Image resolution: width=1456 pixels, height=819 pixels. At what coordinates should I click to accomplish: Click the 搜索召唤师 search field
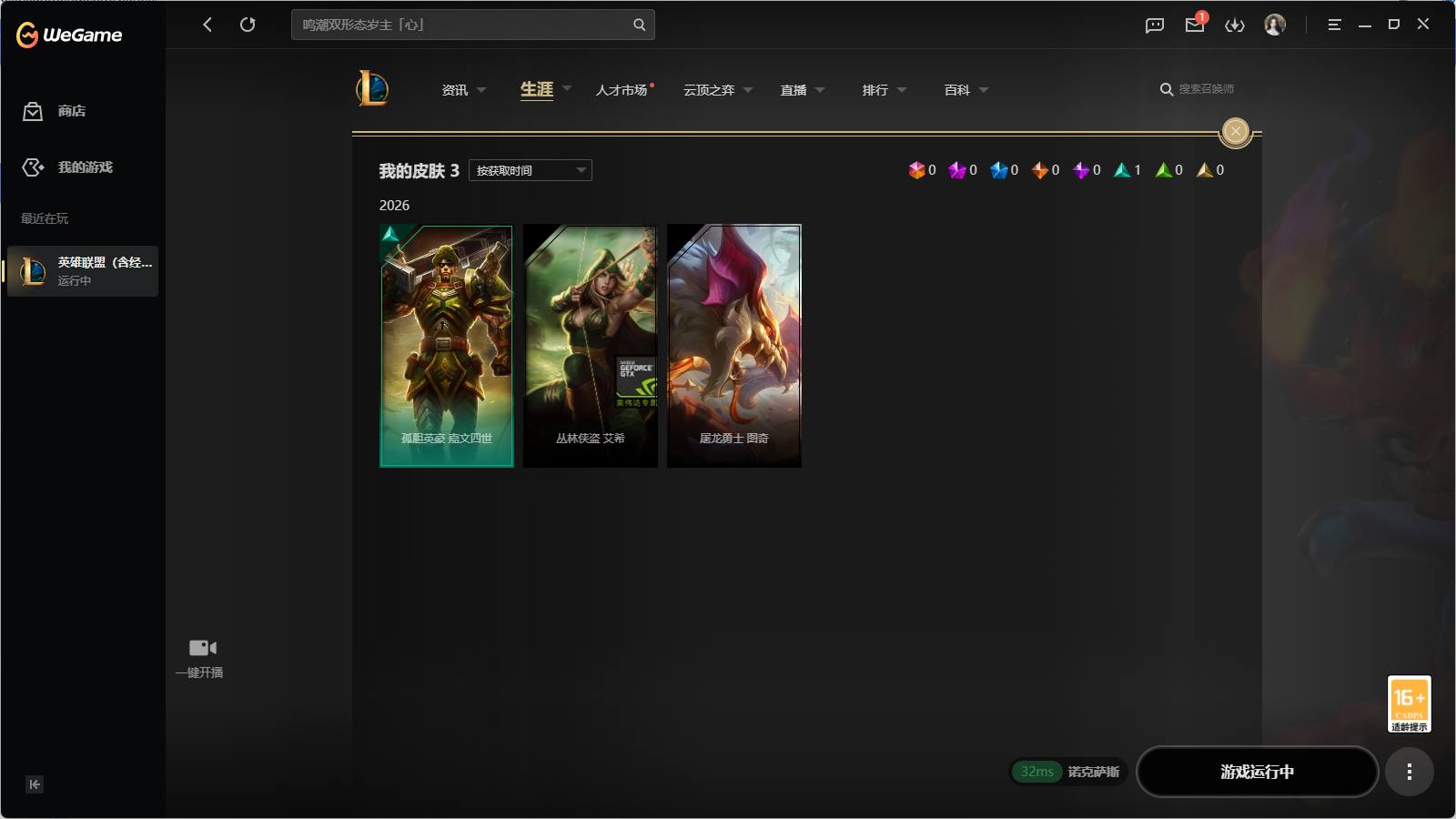[x=1198, y=89]
